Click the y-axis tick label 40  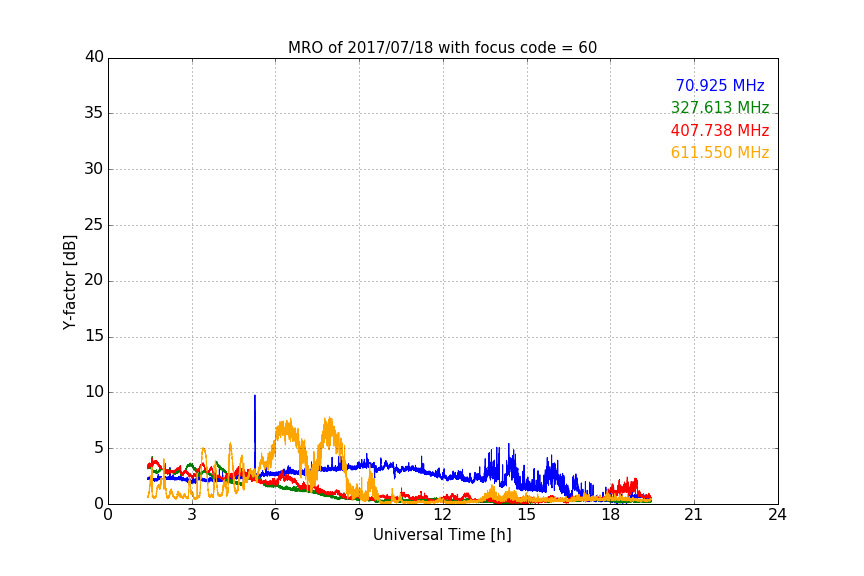tap(94, 57)
